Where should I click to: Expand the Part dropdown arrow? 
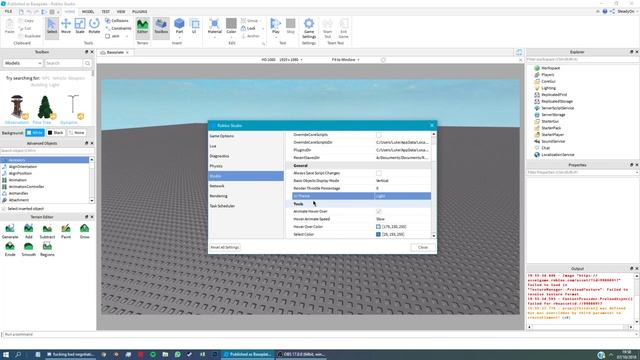179,37
